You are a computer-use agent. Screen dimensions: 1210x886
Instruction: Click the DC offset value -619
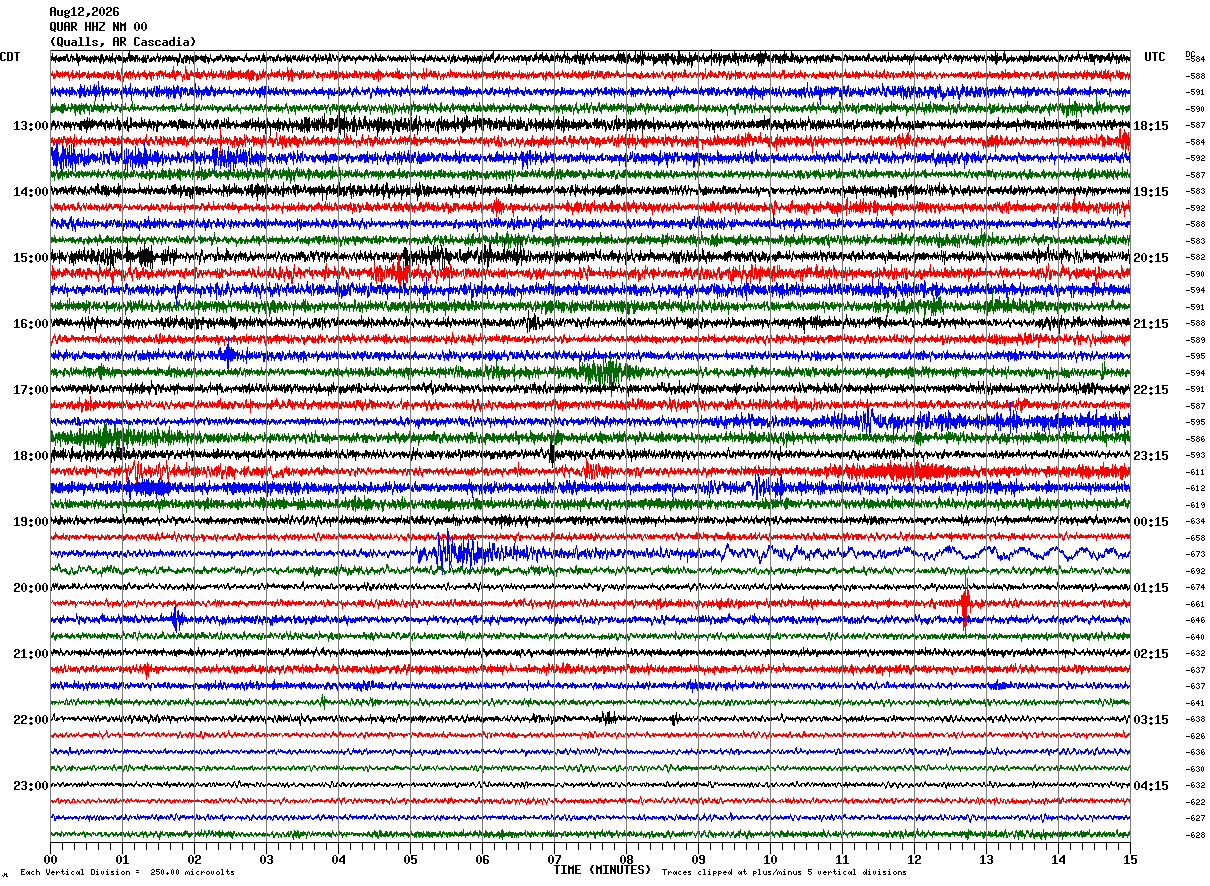[1195, 505]
